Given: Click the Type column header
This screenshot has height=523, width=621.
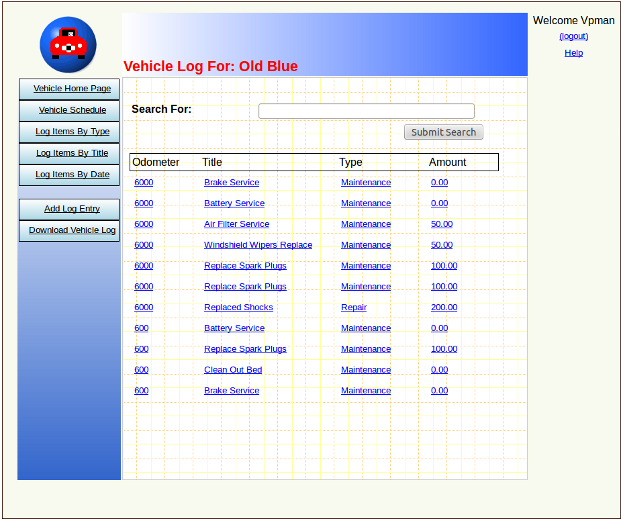Looking at the screenshot, I should (351, 162).
